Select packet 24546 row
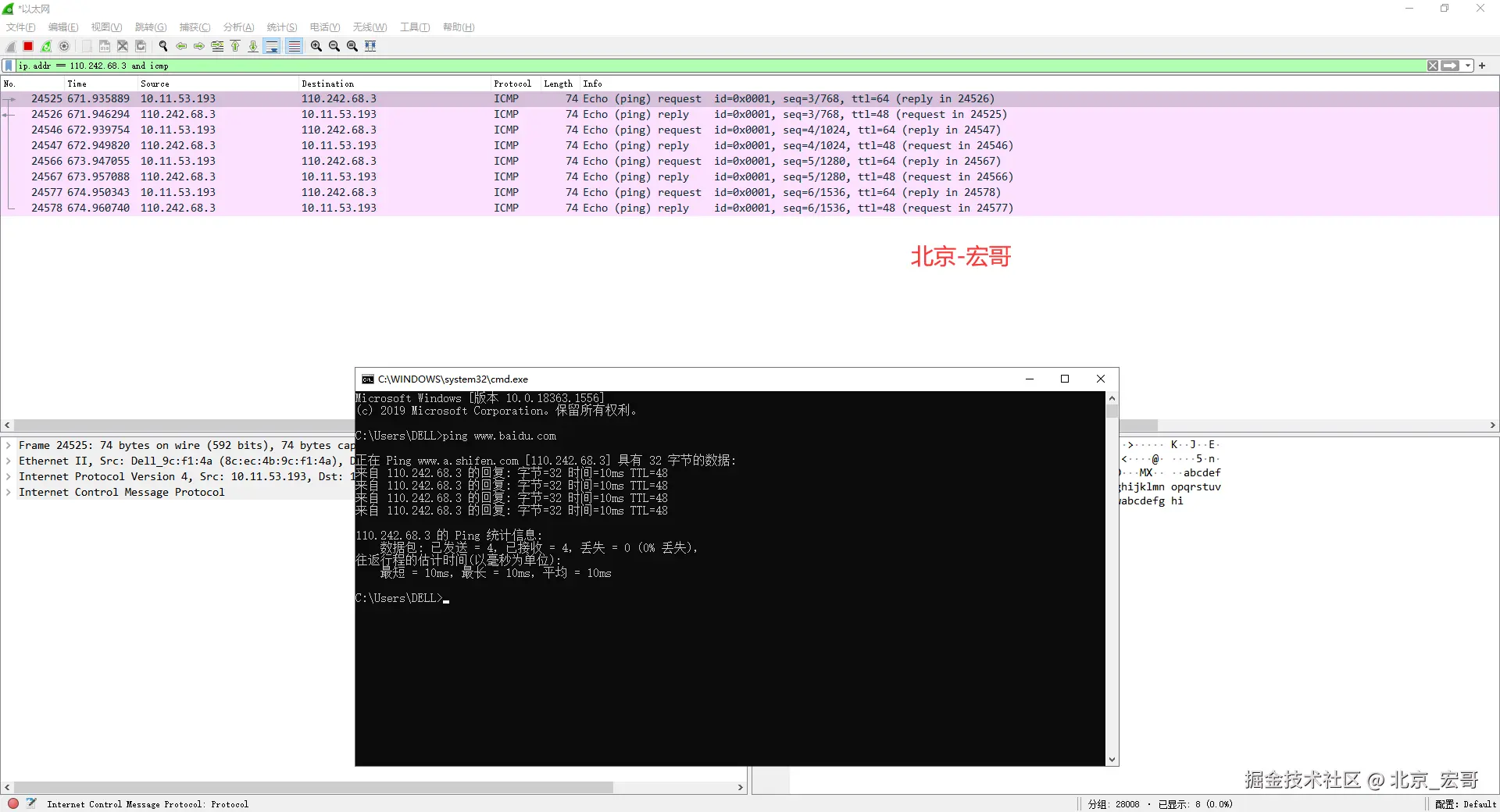Image resolution: width=1500 pixels, height=812 pixels. pos(750,130)
